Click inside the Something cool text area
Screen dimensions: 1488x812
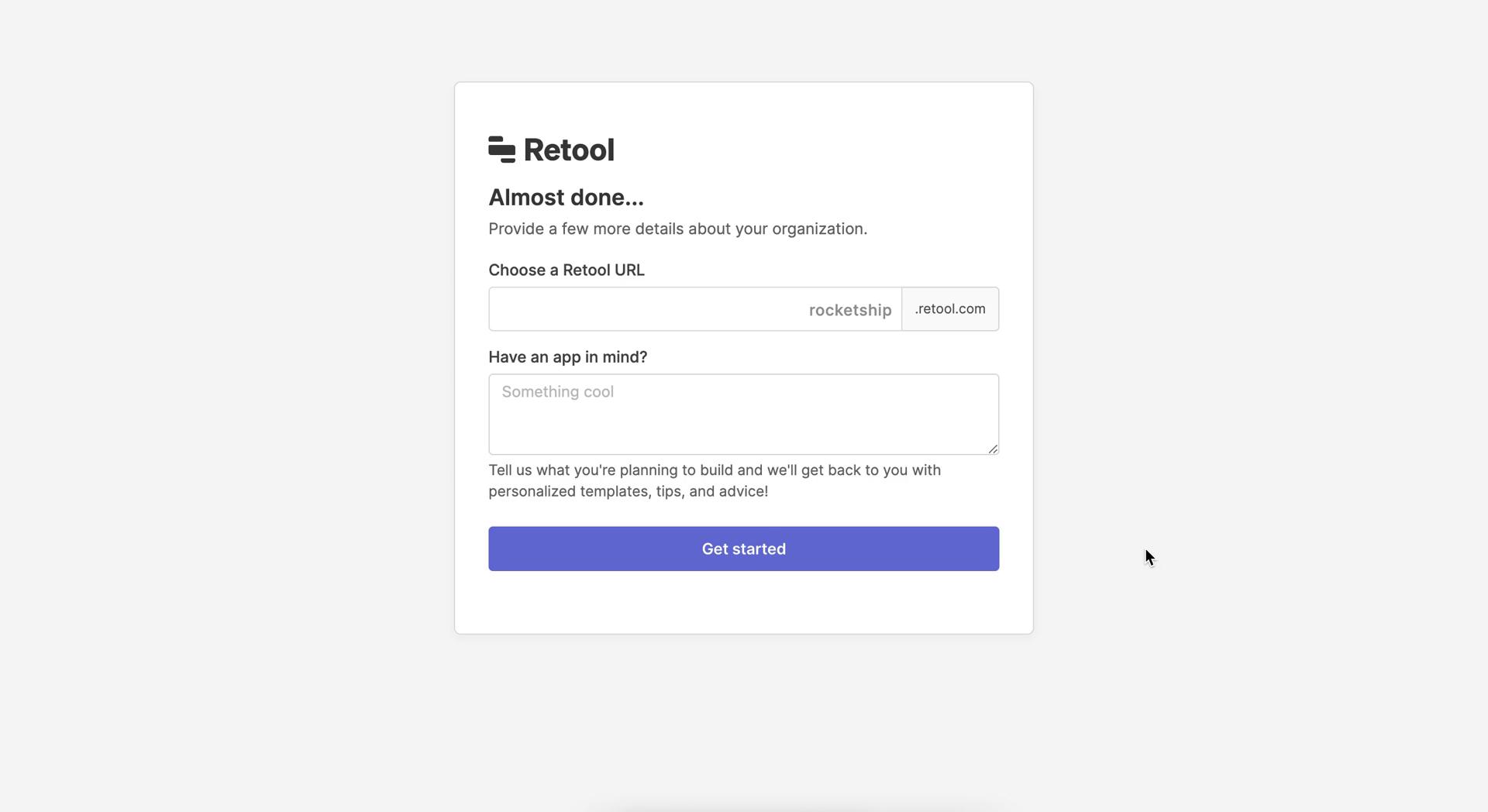(x=743, y=415)
